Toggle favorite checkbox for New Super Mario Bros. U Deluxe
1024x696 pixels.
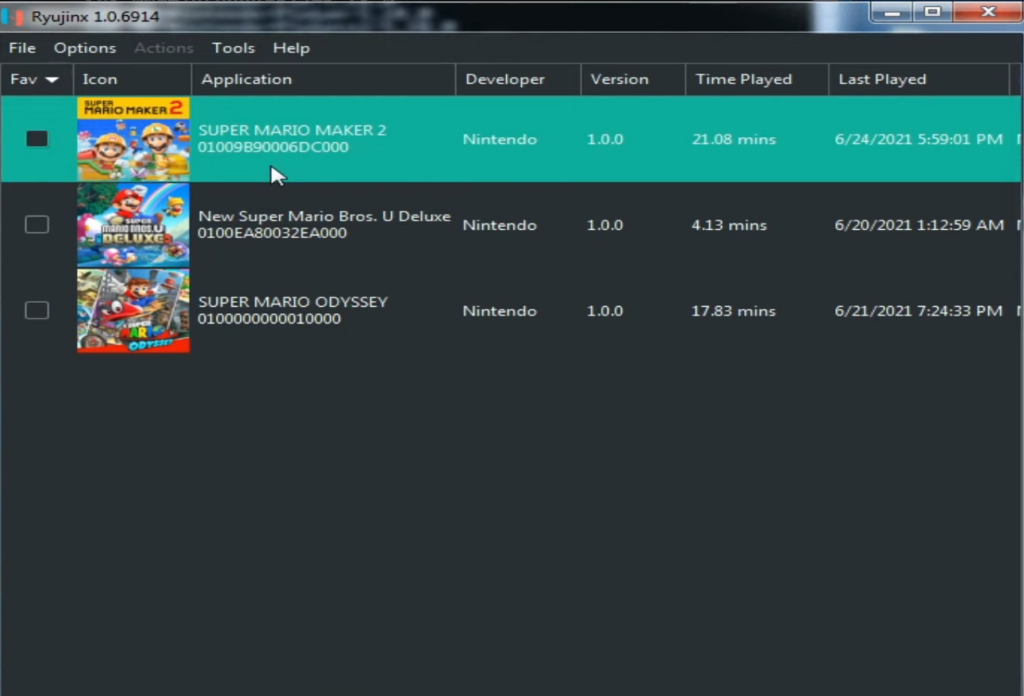[37, 225]
